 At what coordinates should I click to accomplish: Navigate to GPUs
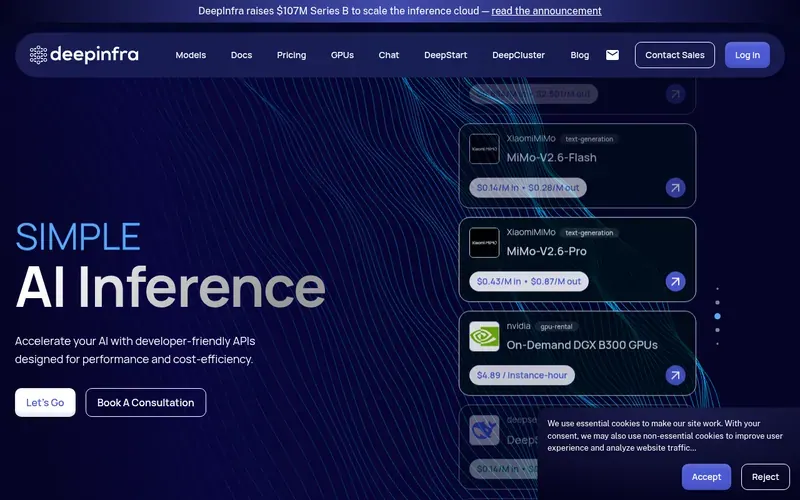pyautogui.click(x=342, y=55)
